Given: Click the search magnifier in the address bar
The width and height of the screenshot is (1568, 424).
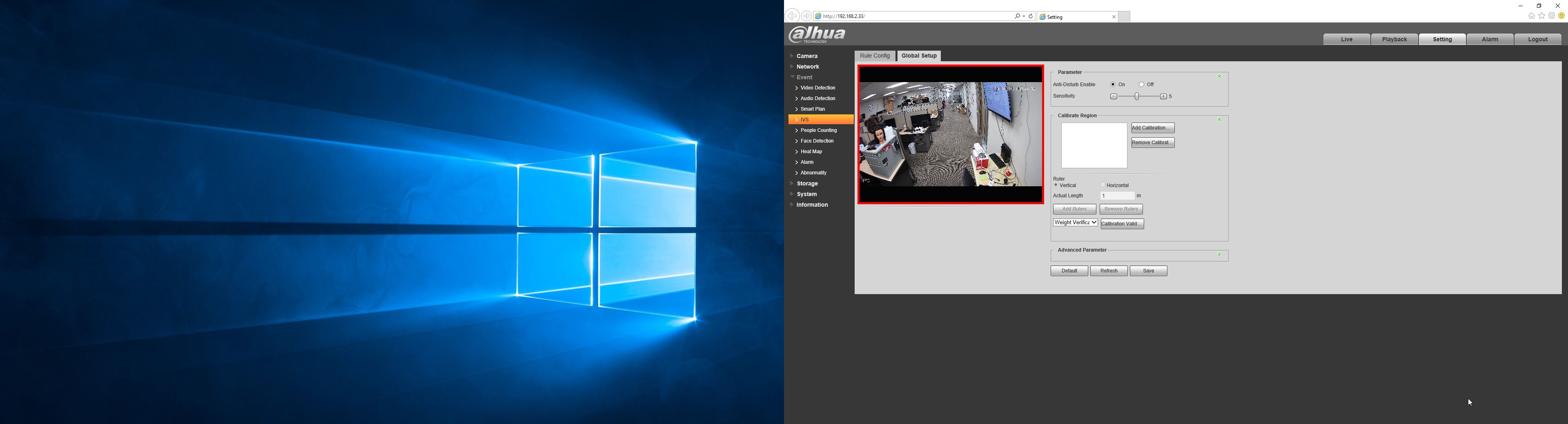Looking at the screenshot, I should [1017, 16].
